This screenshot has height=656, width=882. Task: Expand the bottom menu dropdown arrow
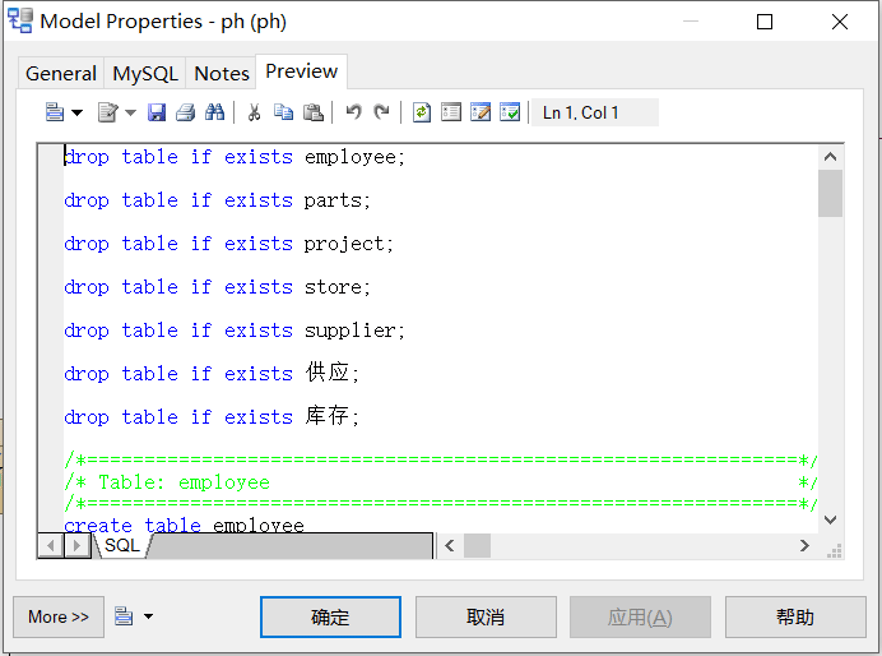point(148,617)
